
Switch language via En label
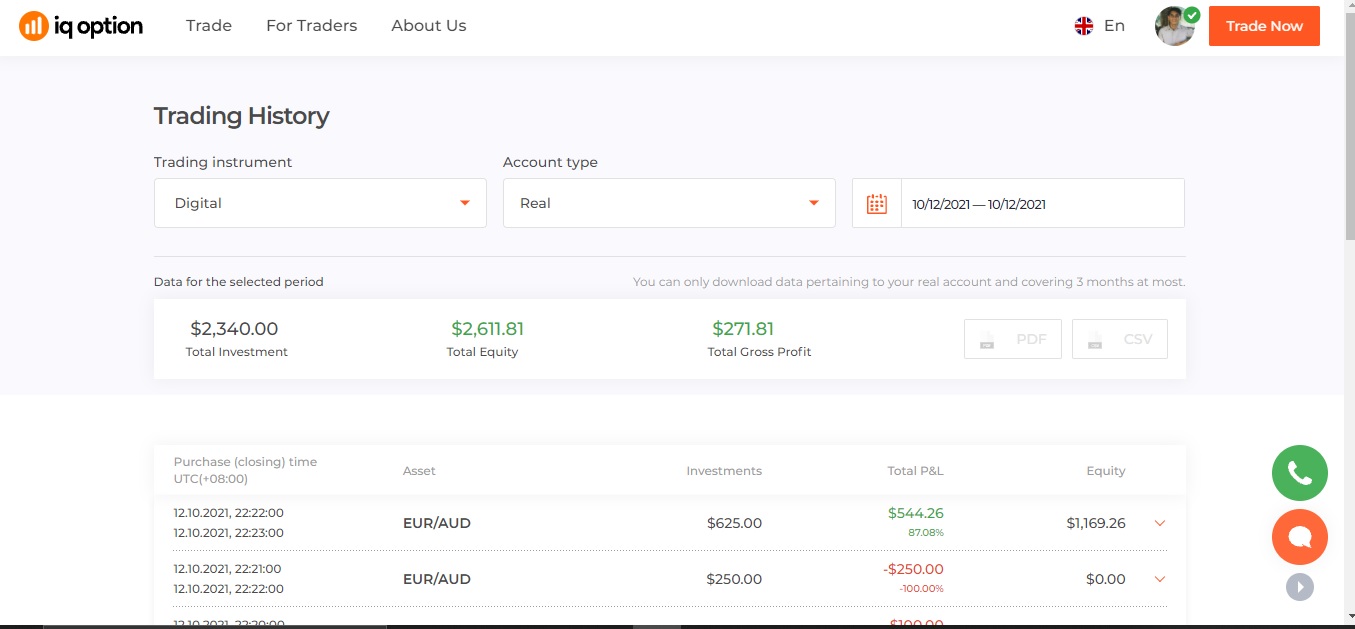point(1114,26)
